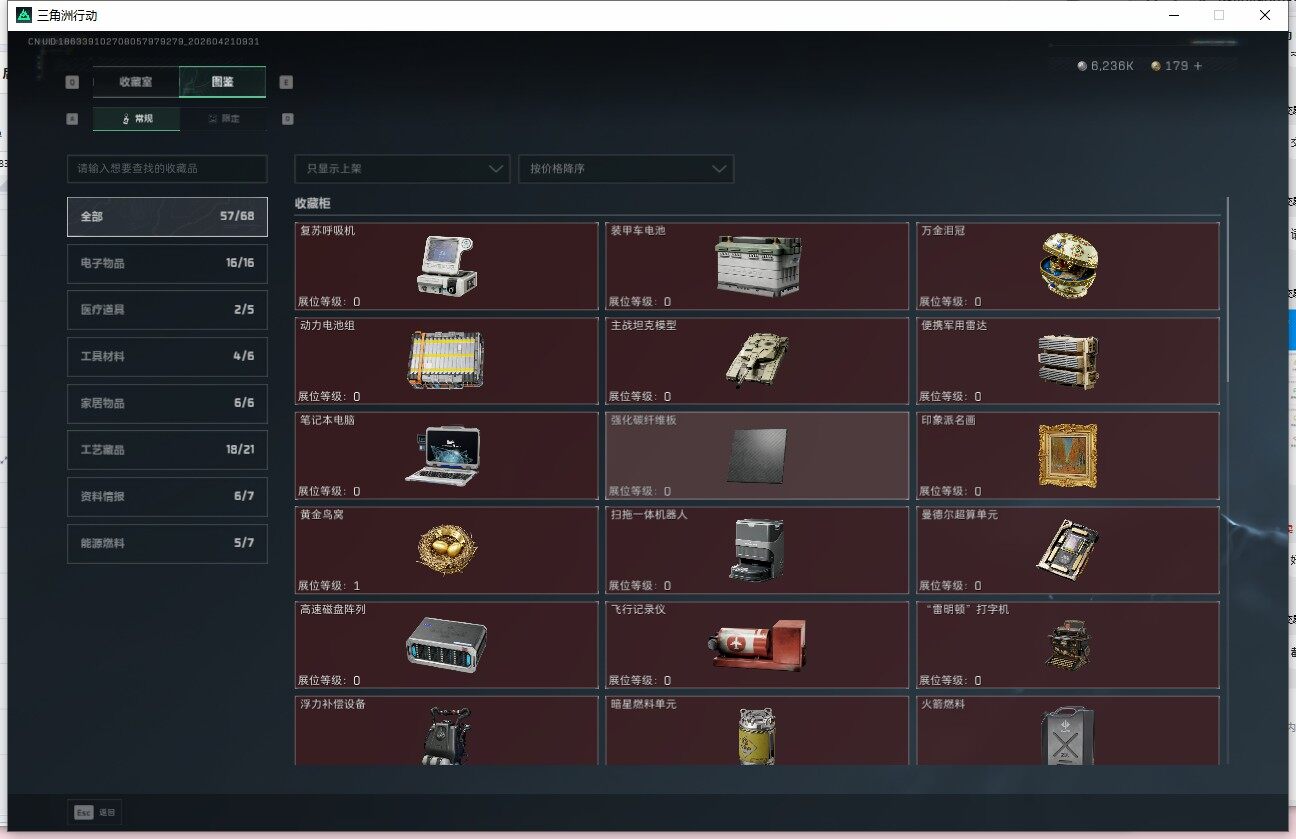Click the 黄金鸟窝 golden nest icon
Image resolution: width=1296 pixels, height=839 pixels.
click(x=446, y=549)
